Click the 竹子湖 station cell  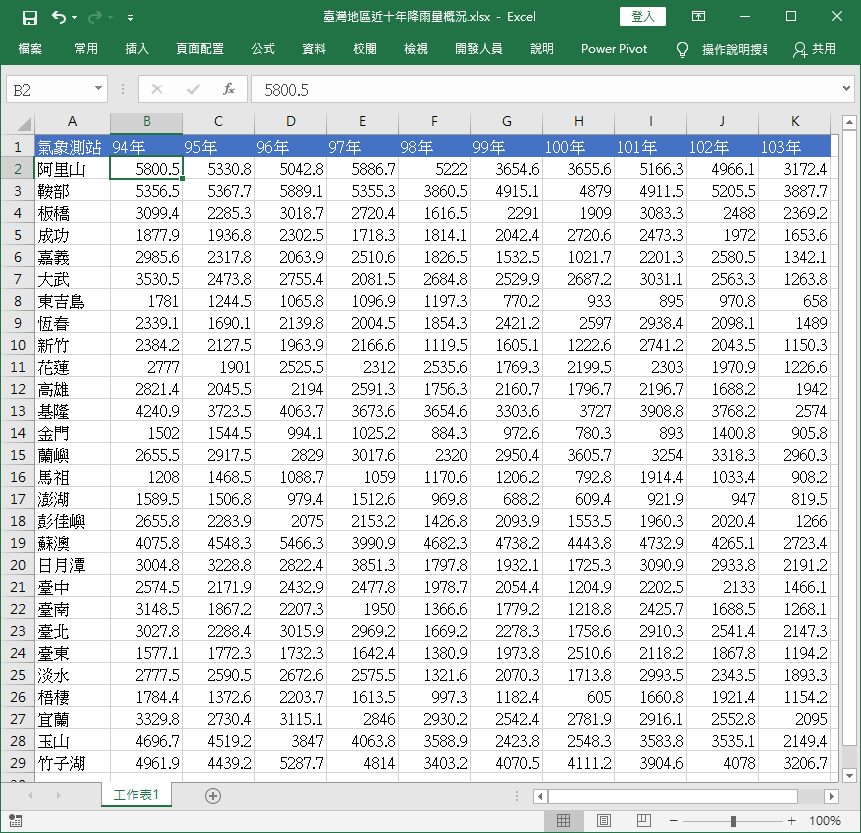tap(72, 763)
